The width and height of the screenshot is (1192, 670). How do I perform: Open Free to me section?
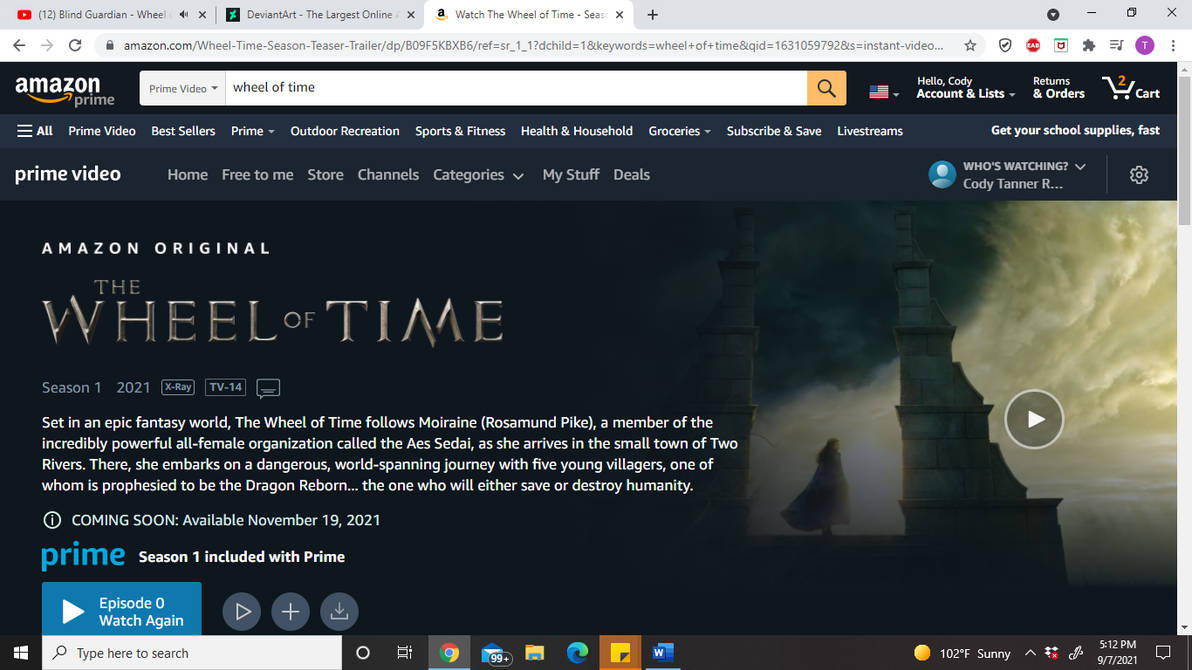(x=257, y=175)
